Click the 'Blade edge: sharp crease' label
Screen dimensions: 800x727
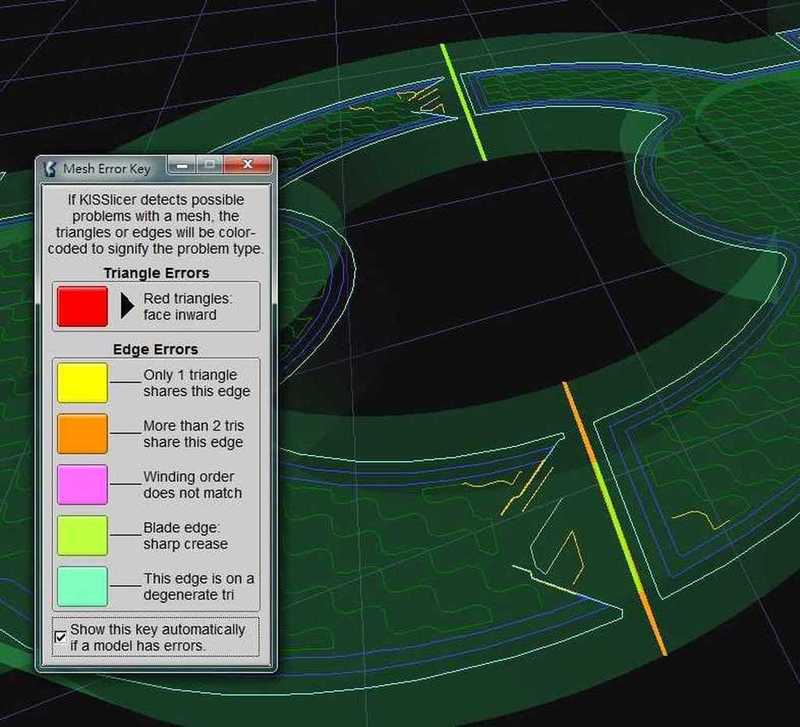point(185,535)
